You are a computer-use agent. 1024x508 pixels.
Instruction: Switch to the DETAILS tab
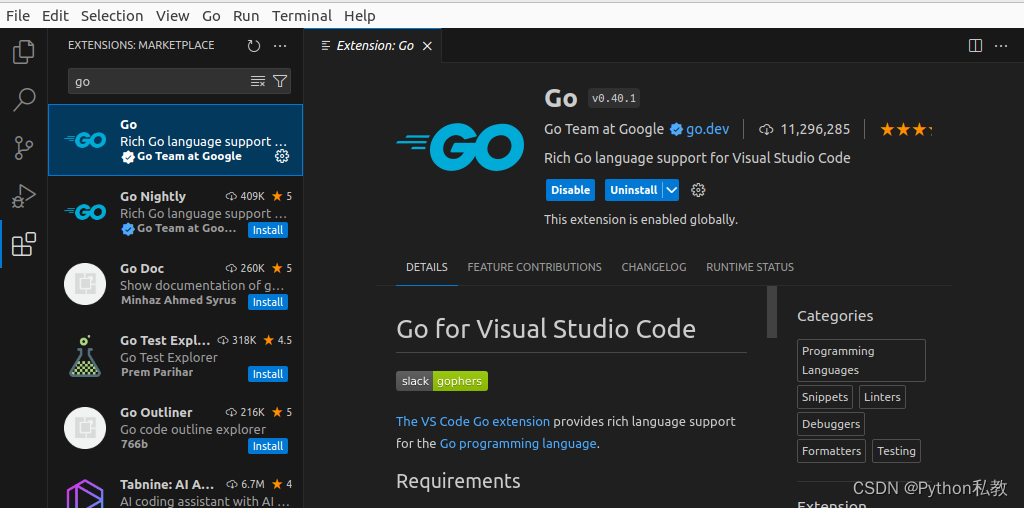click(426, 267)
